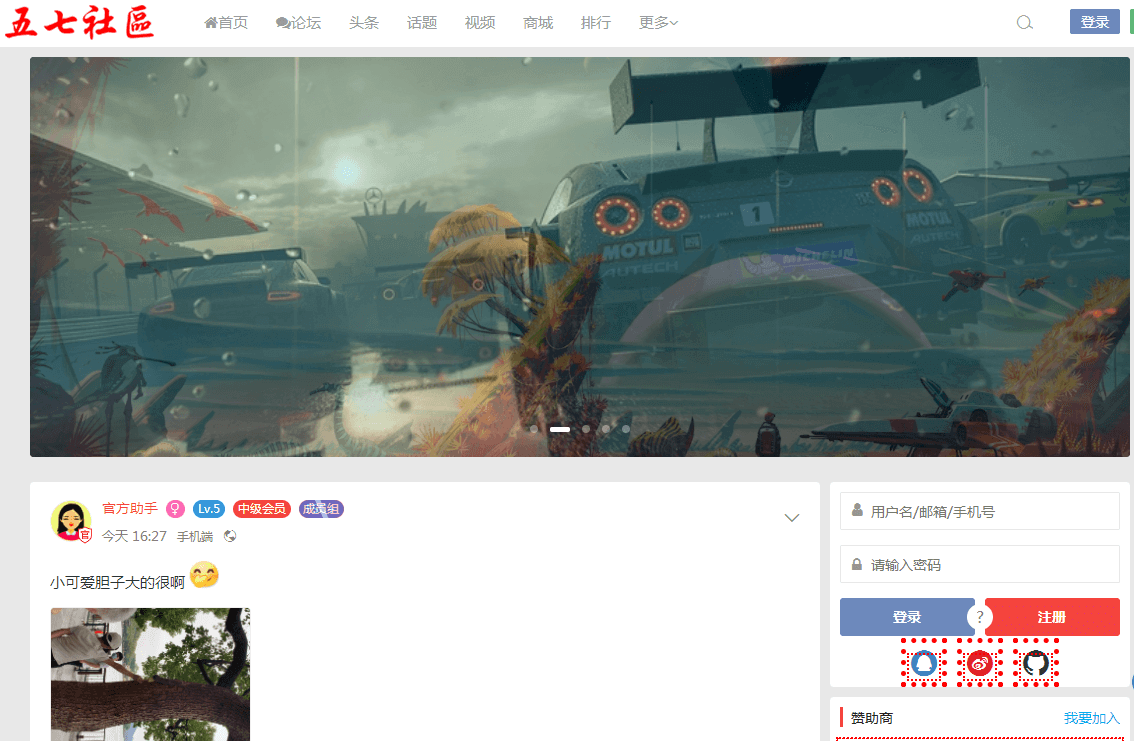The height and width of the screenshot is (741, 1134).
Task: Click the post timestamp 今天 16:27
Action: click(134, 536)
